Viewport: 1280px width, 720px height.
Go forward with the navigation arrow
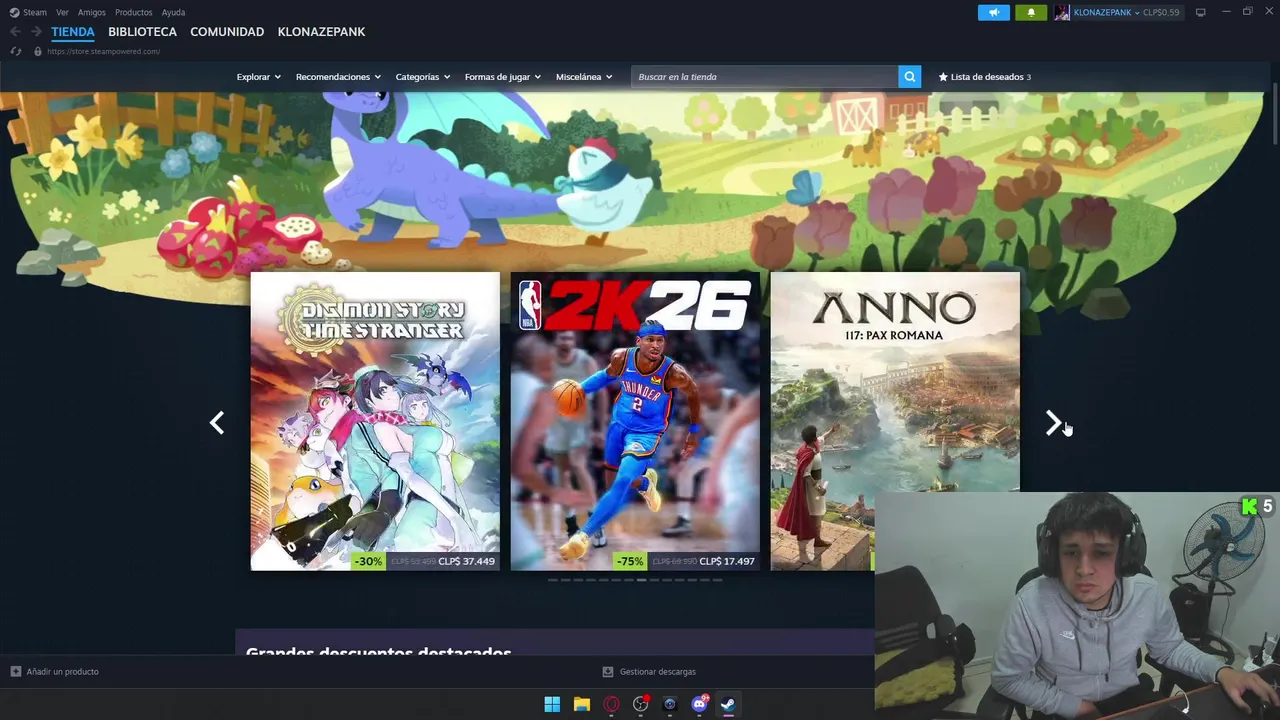pos(36,32)
